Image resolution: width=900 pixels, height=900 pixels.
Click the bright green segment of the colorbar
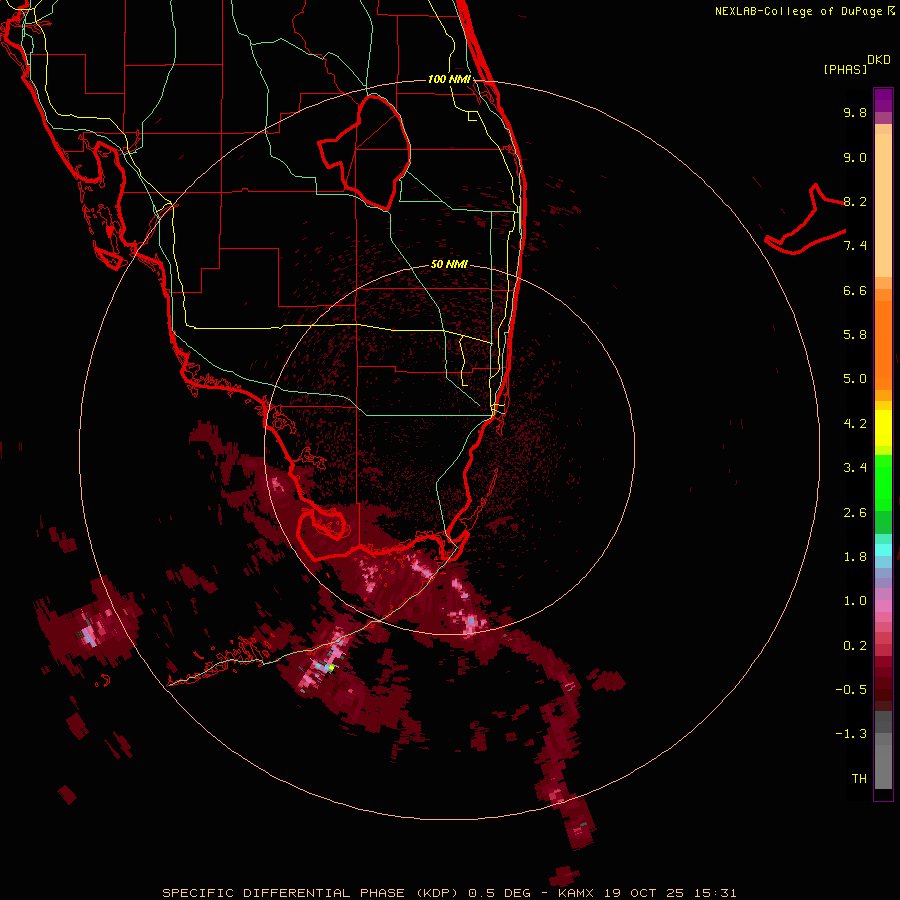point(883,483)
